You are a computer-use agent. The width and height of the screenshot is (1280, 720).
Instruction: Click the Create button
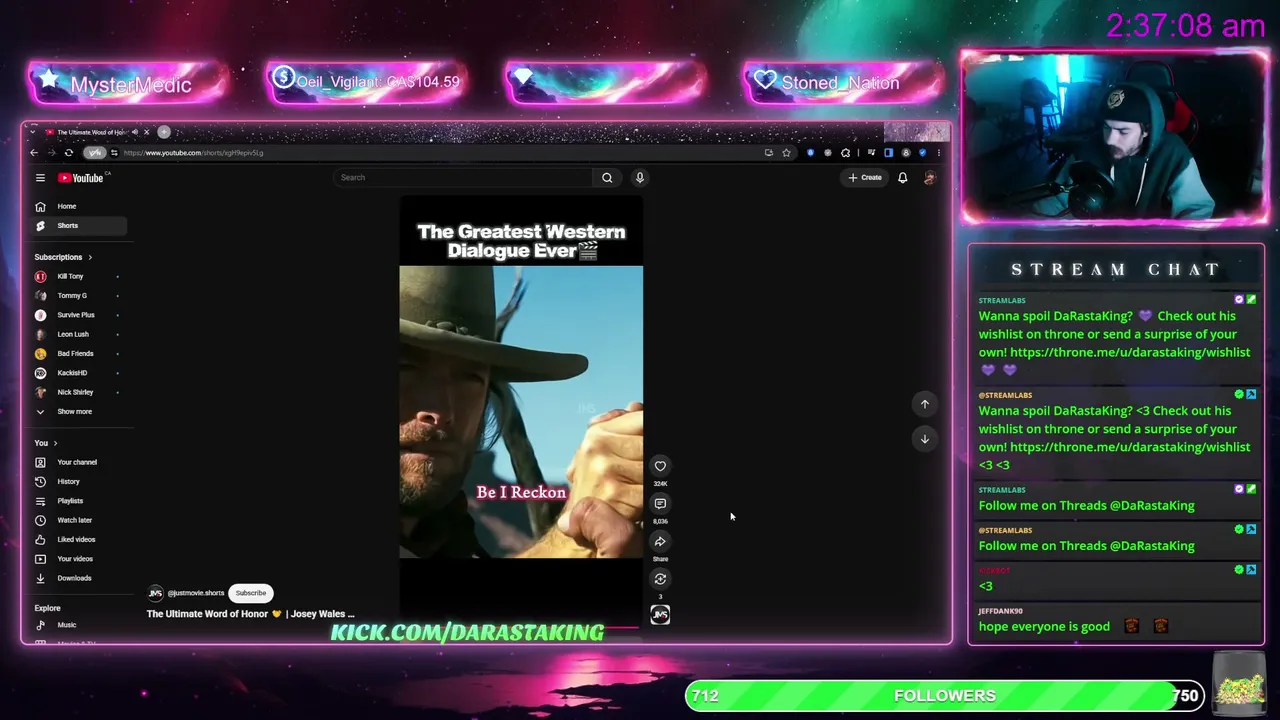865,178
